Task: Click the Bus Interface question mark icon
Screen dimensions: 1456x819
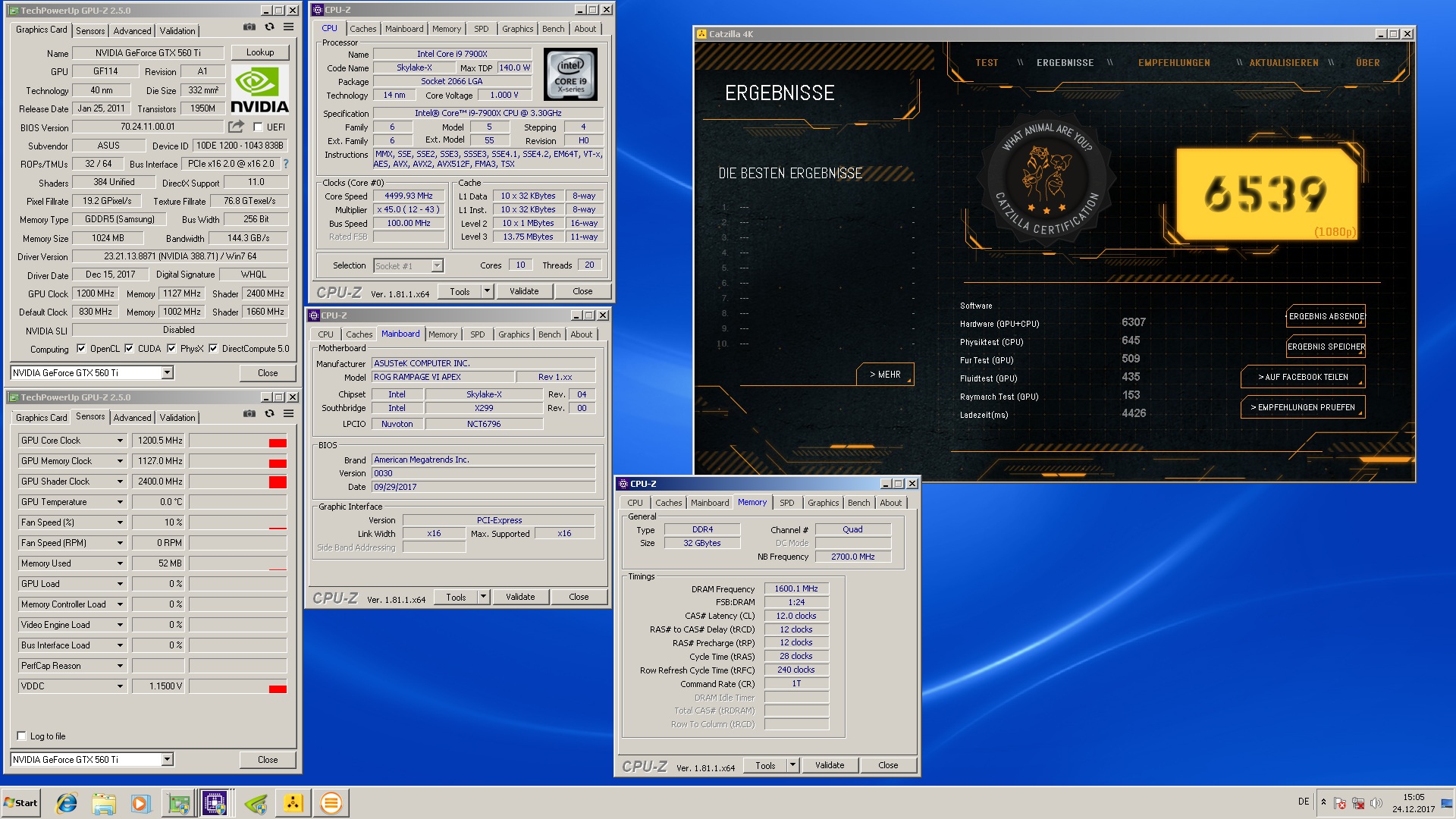Action: pos(286,164)
